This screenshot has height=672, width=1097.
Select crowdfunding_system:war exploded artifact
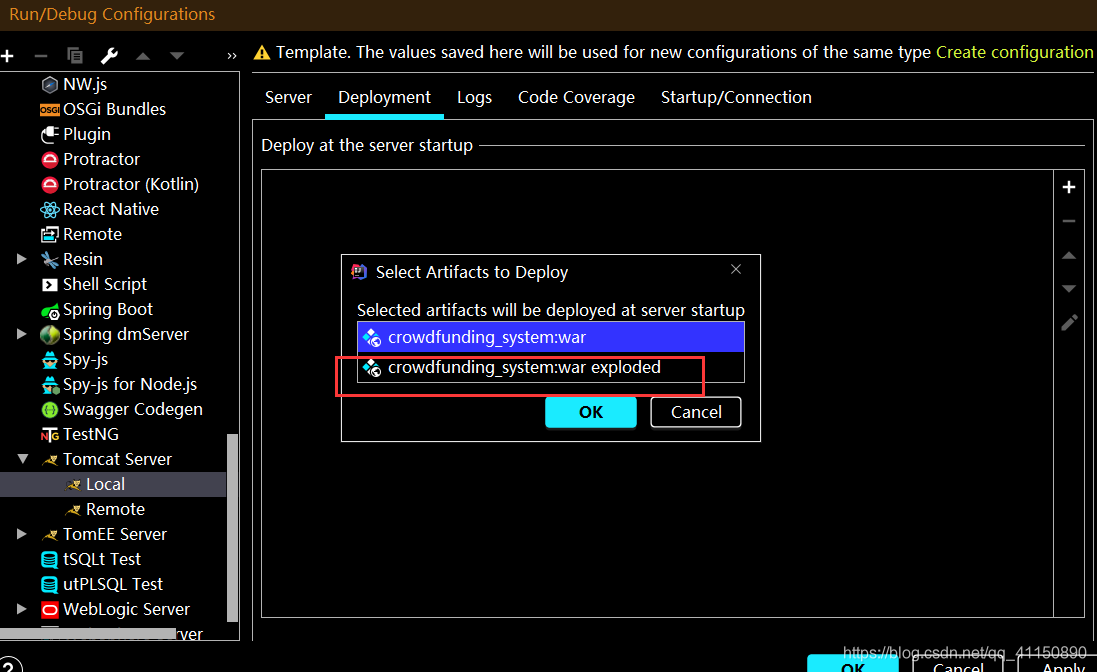click(x=551, y=367)
